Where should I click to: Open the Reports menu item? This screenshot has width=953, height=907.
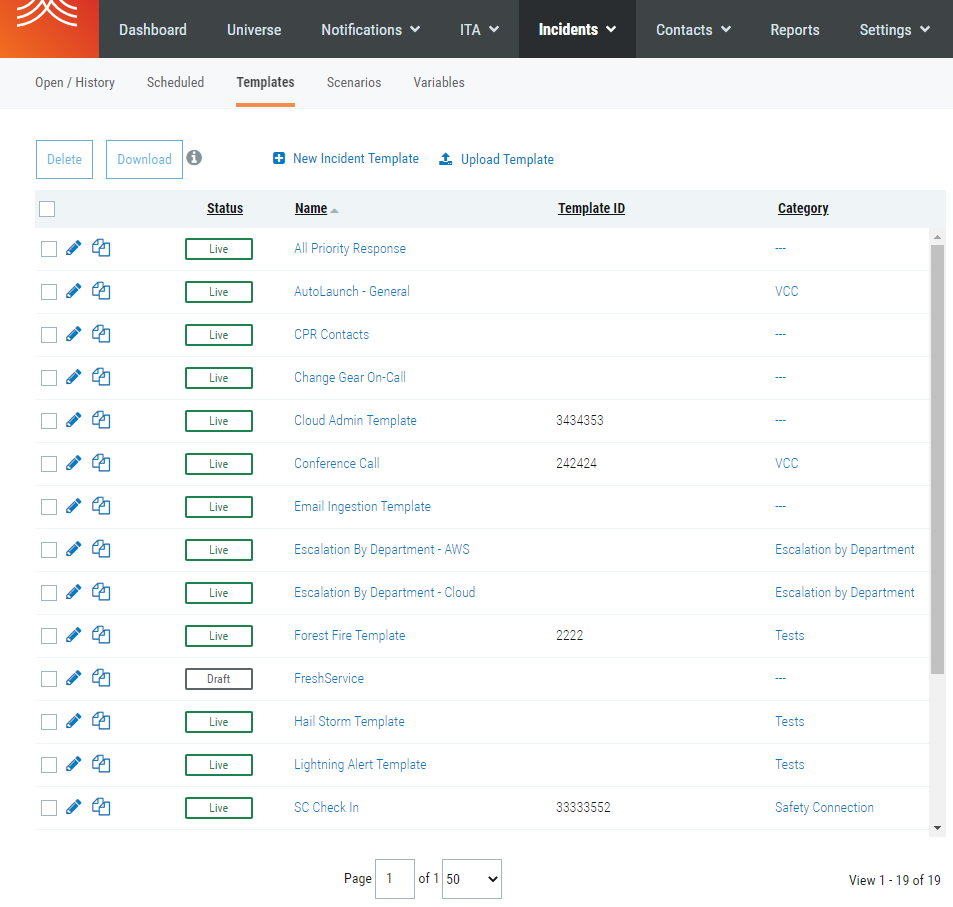(795, 30)
